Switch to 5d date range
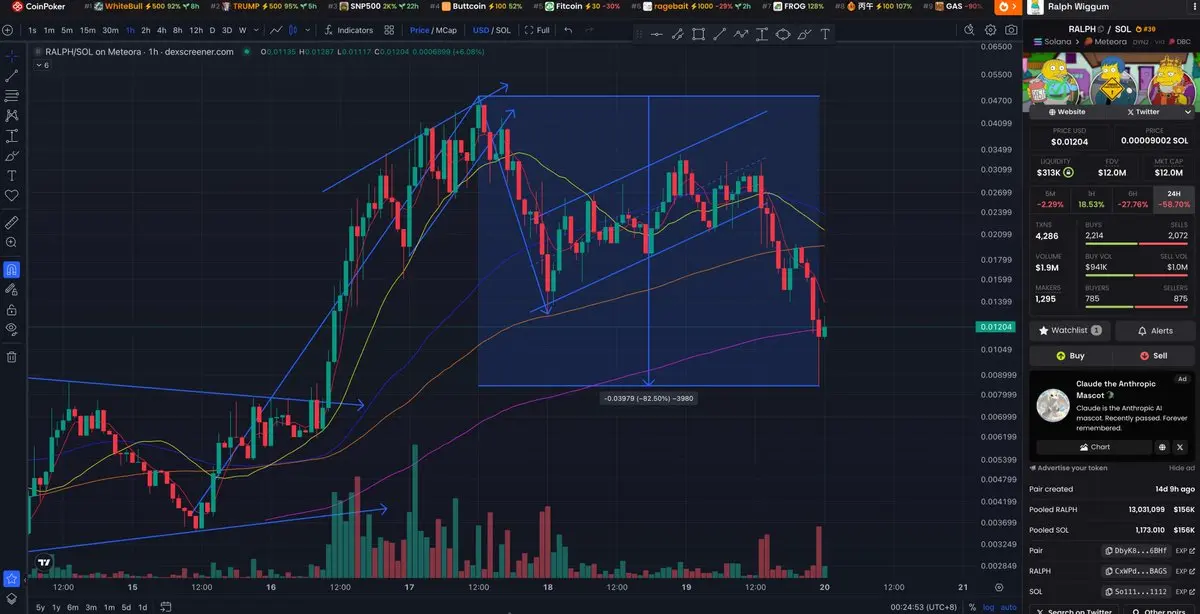Viewport: 1200px width, 614px height. (x=125, y=607)
